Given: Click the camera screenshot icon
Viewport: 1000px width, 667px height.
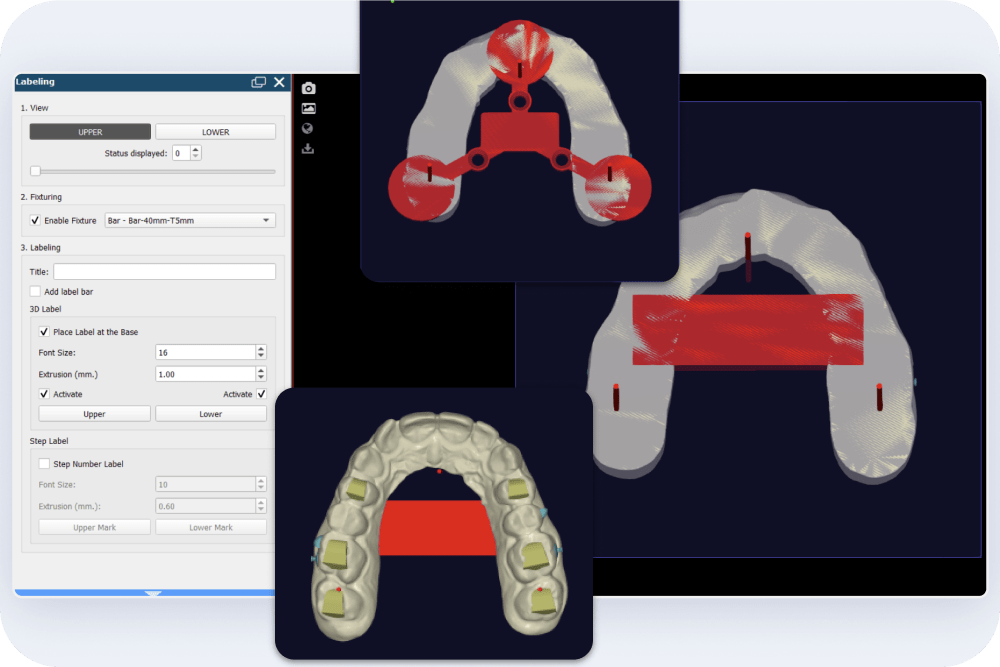Looking at the screenshot, I should pyautogui.click(x=308, y=88).
